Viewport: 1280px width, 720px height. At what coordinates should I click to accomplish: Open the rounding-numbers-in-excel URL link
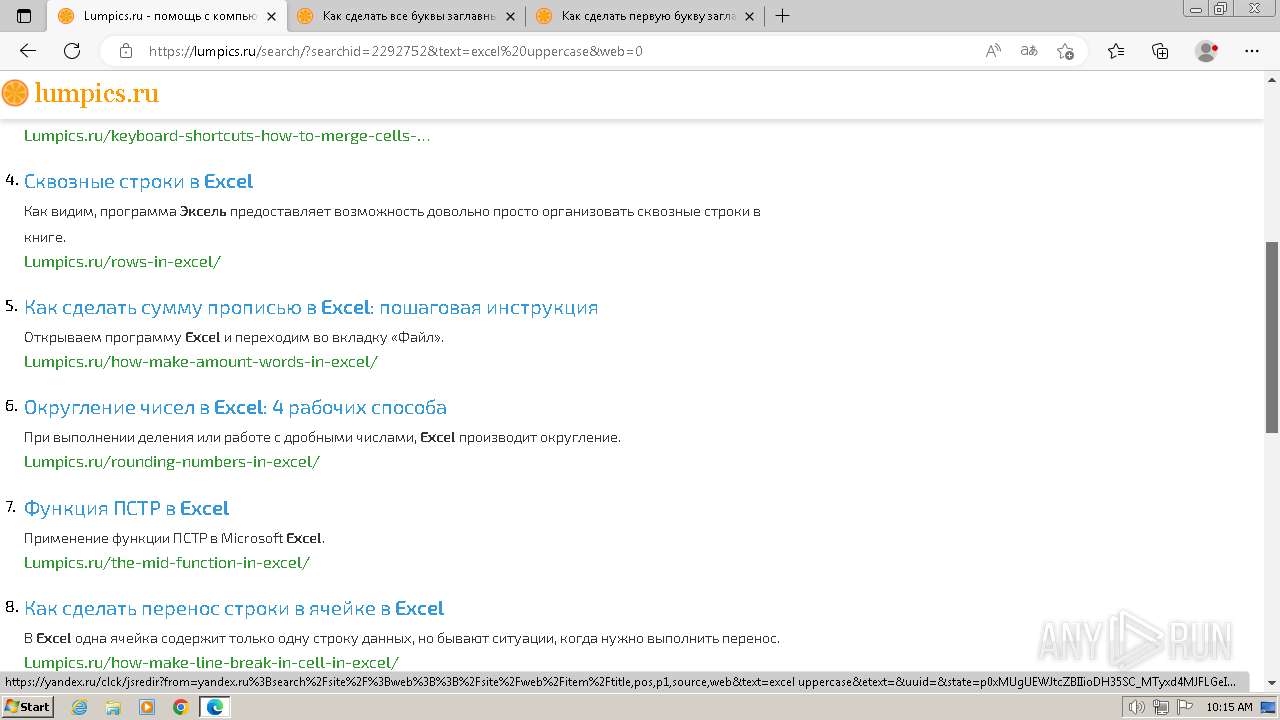[172, 462]
